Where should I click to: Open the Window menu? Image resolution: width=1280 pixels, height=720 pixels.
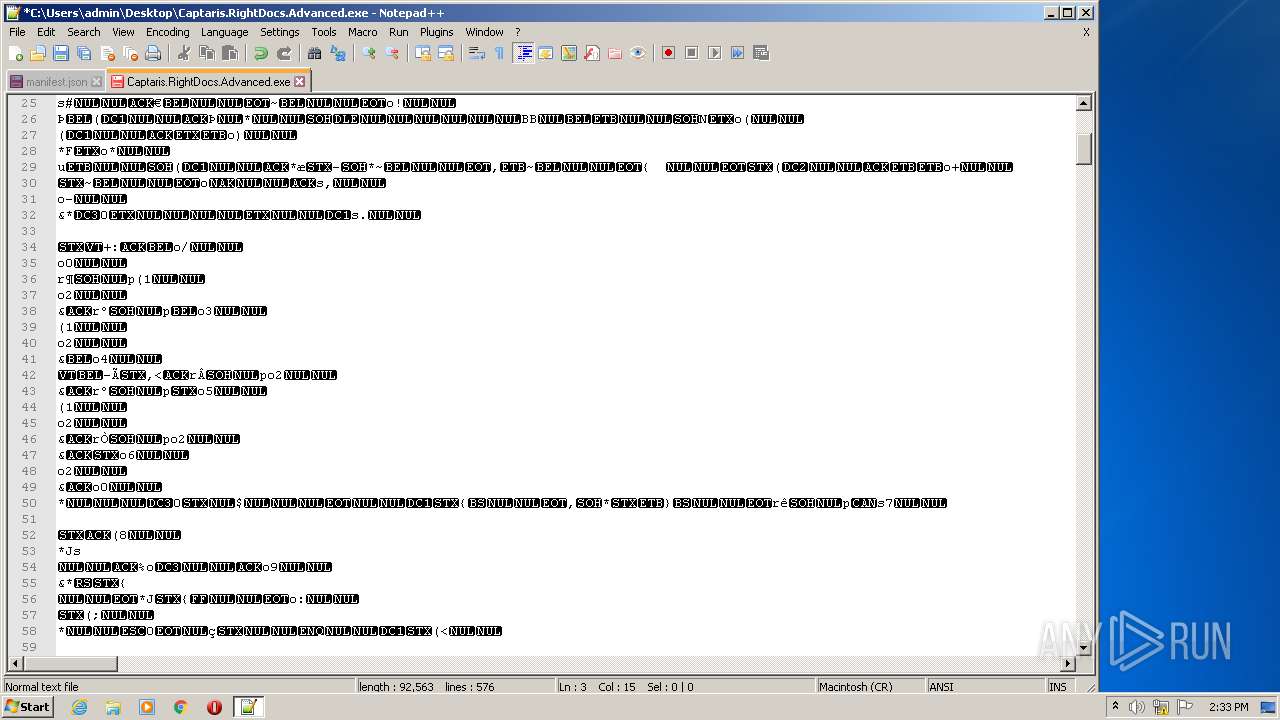(x=484, y=32)
